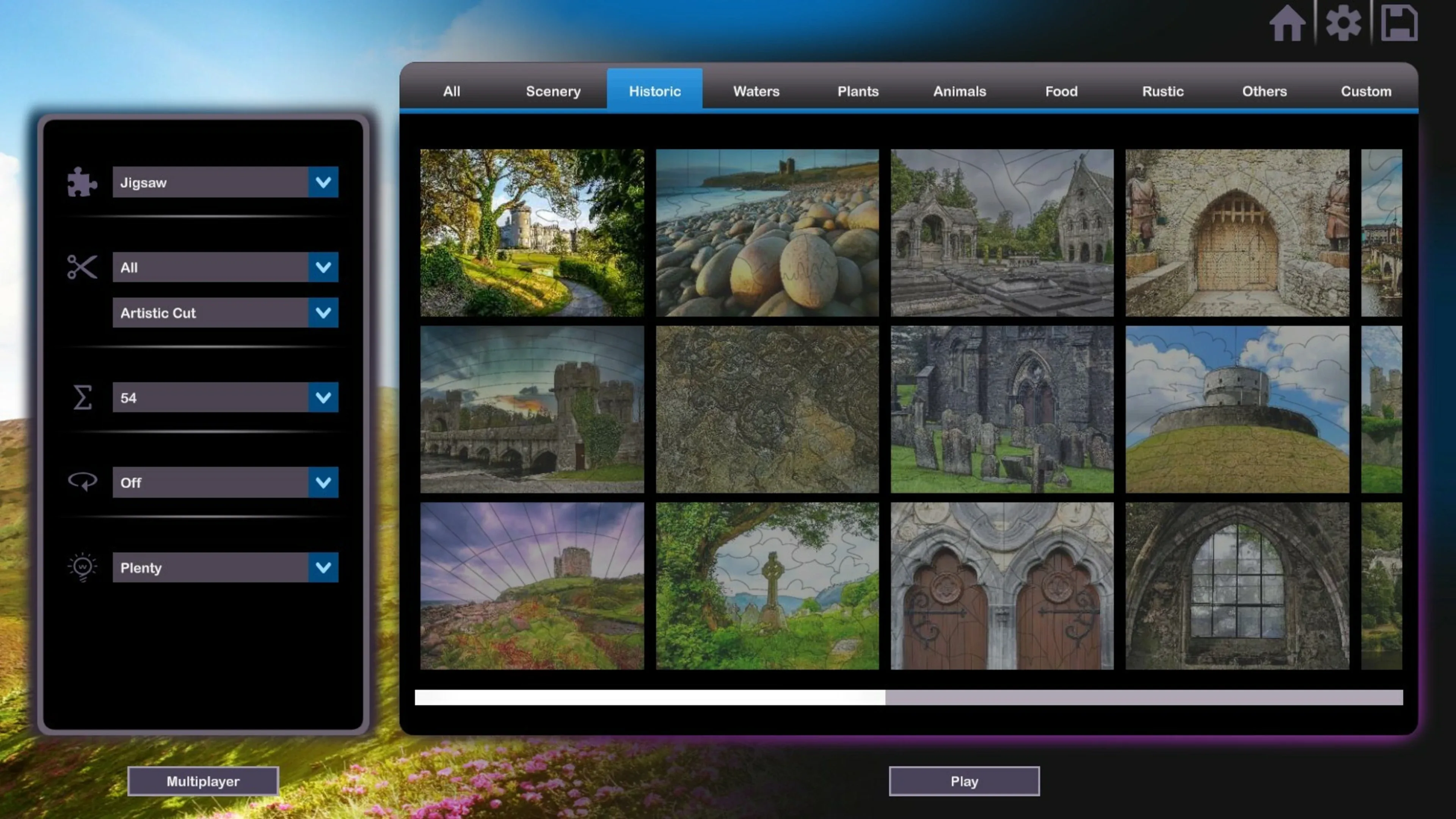
Task: Select the Celtic cross graveyard thumbnail
Action: pyautogui.click(x=767, y=585)
